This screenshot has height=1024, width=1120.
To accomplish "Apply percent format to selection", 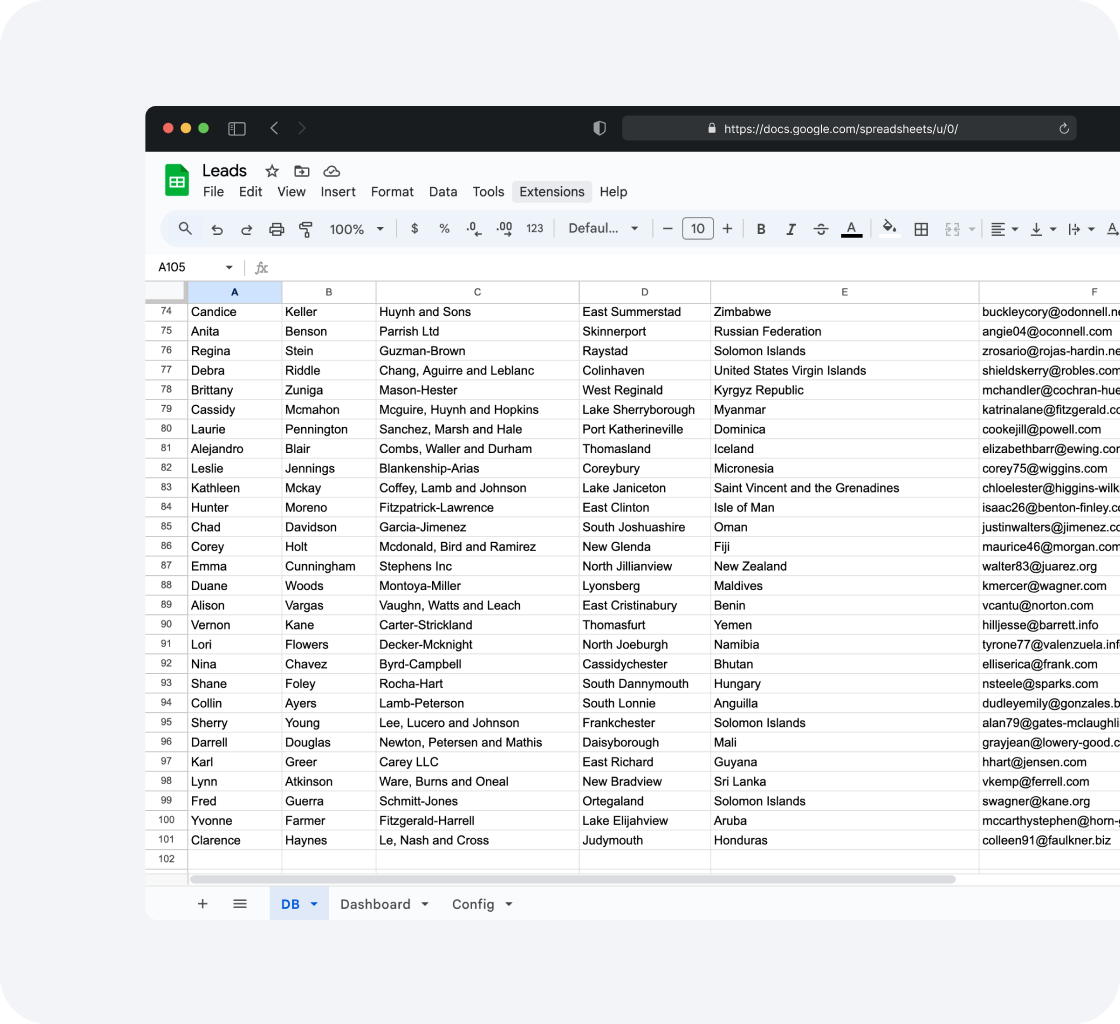I will point(444,228).
